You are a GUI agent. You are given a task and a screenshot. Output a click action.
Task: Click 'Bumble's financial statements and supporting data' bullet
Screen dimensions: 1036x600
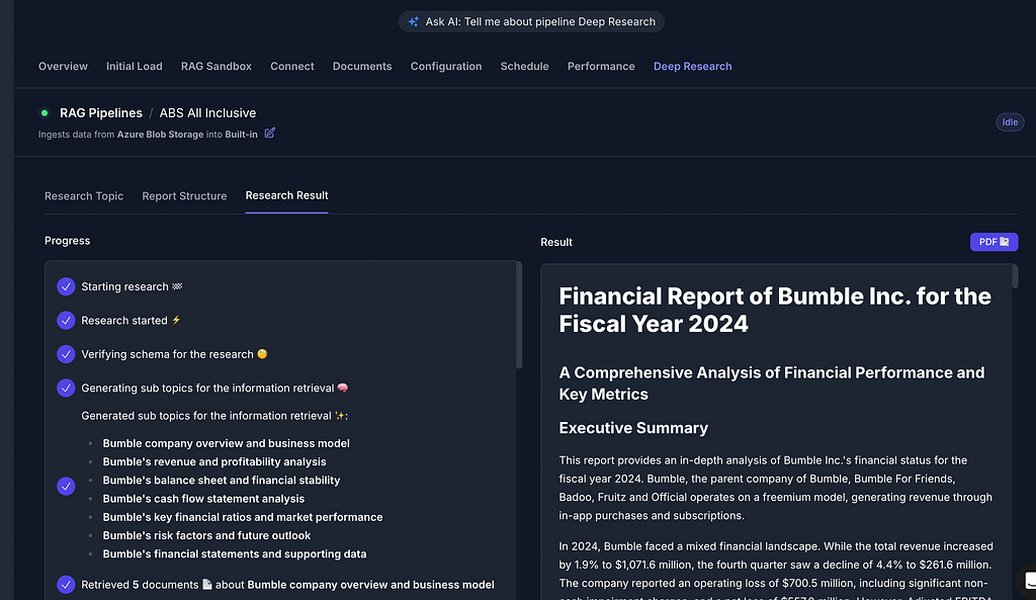pyautogui.click(x=235, y=554)
